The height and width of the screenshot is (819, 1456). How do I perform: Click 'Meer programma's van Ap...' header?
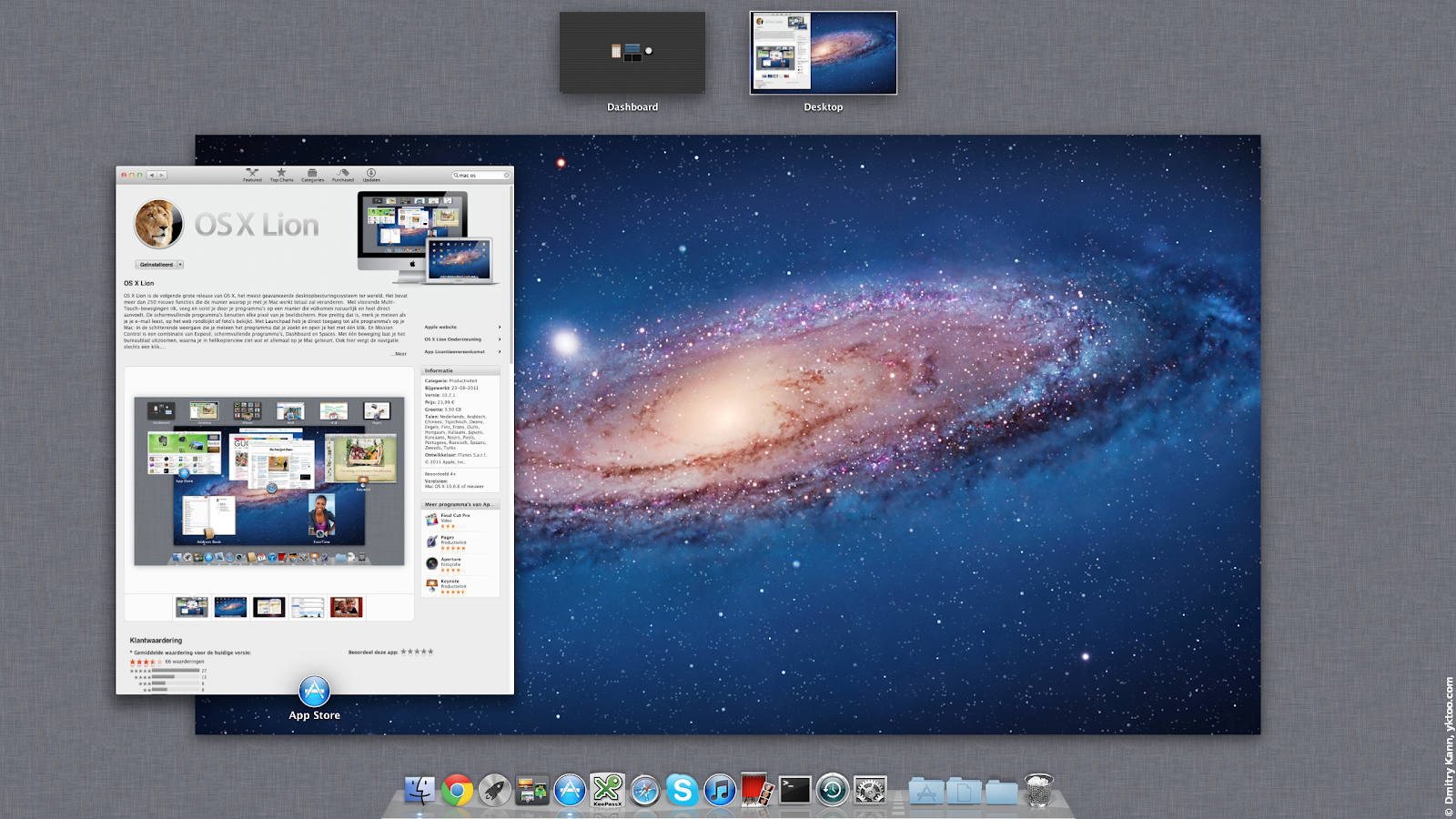tap(460, 504)
